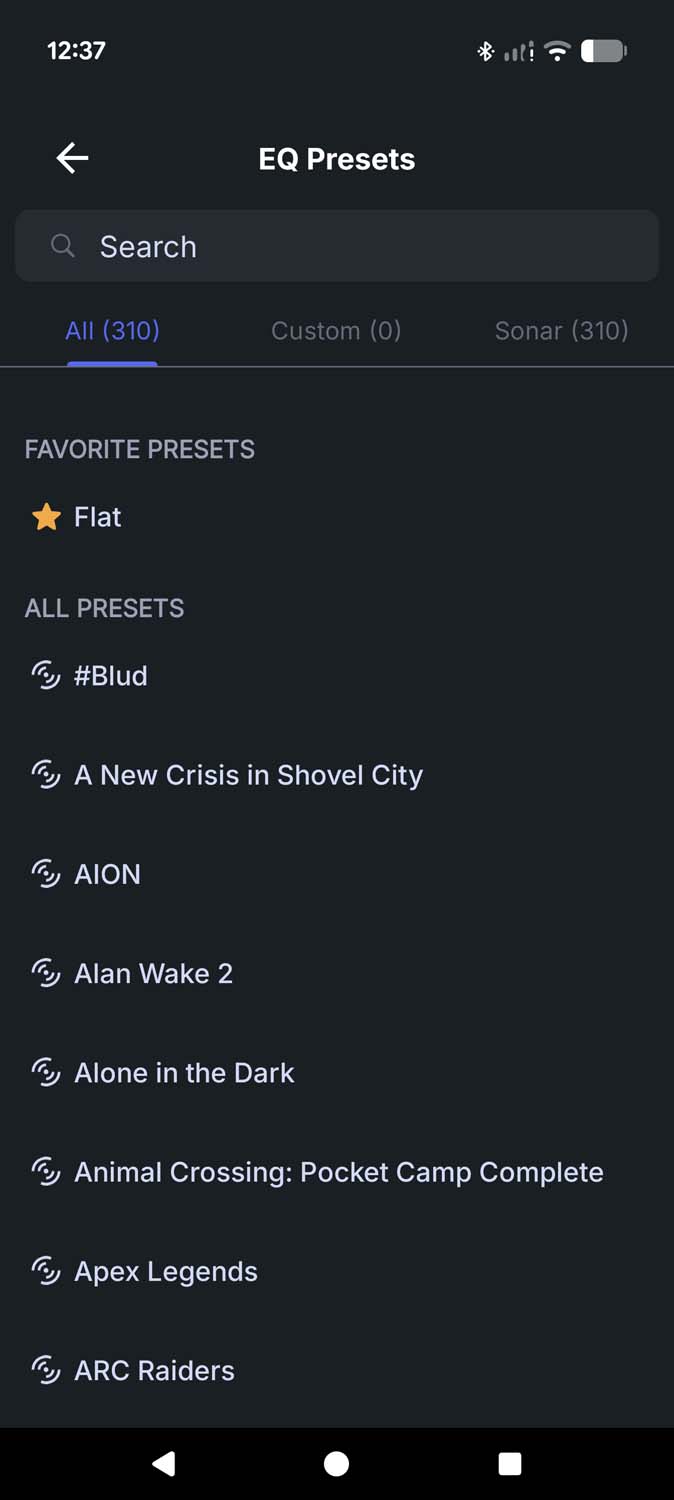Select the #Blud preset name

point(111,676)
